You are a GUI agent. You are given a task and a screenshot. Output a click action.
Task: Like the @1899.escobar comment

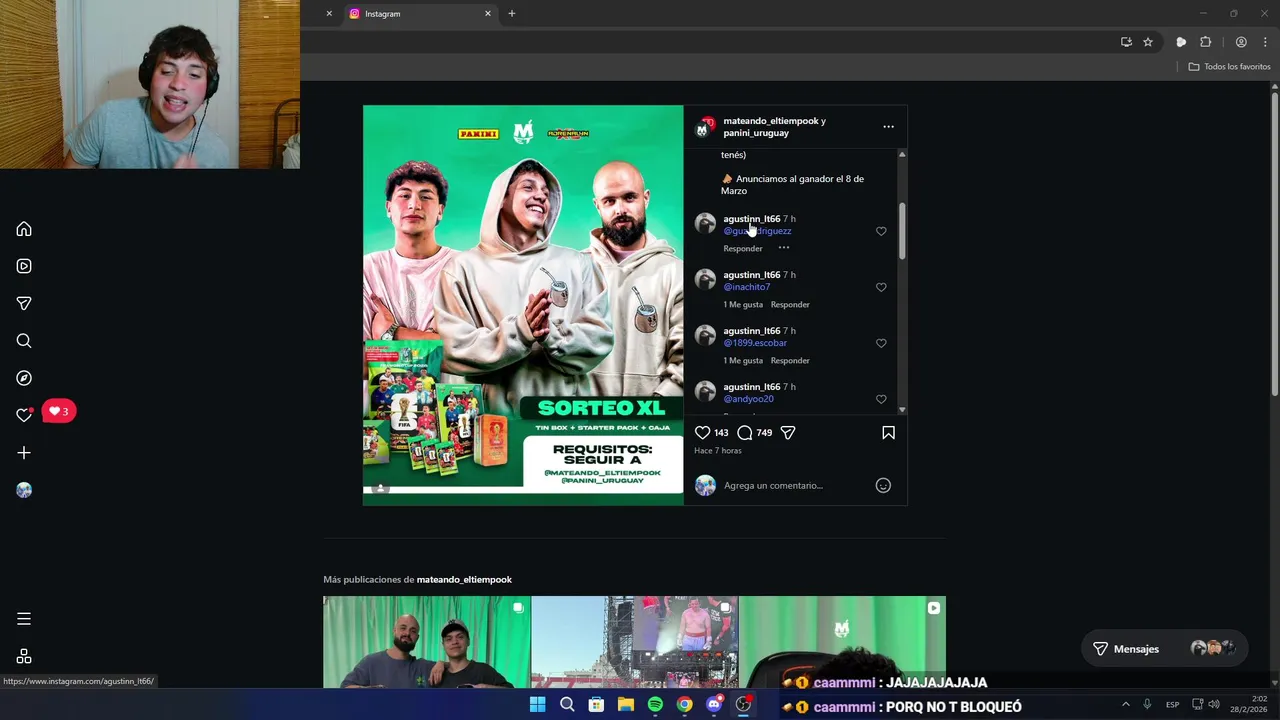click(881, 343)
